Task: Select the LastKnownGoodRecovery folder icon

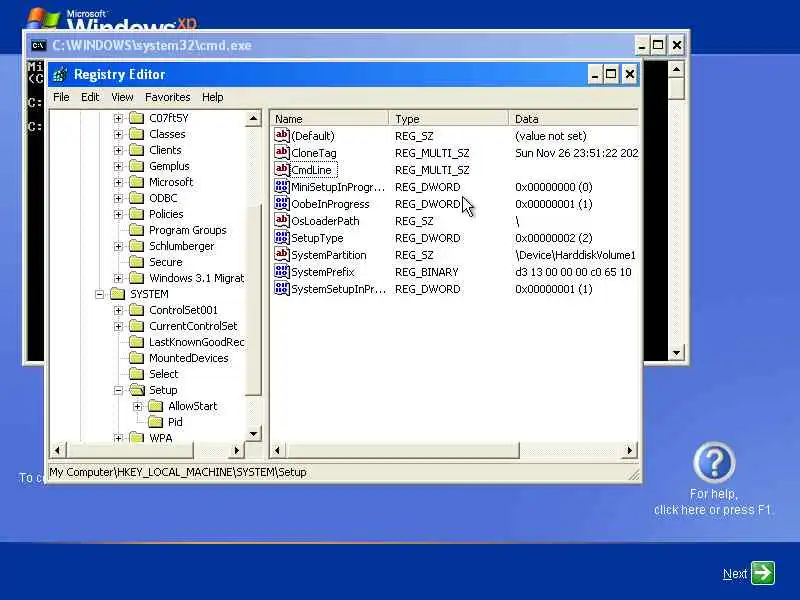Action: (136, 342)
